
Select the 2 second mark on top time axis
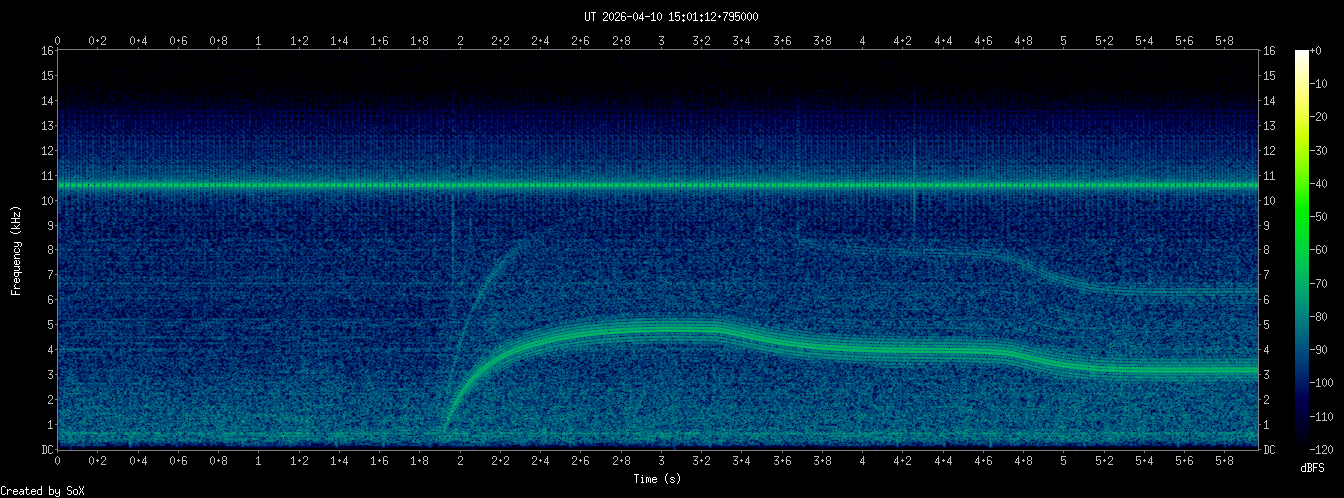point(460,41)
